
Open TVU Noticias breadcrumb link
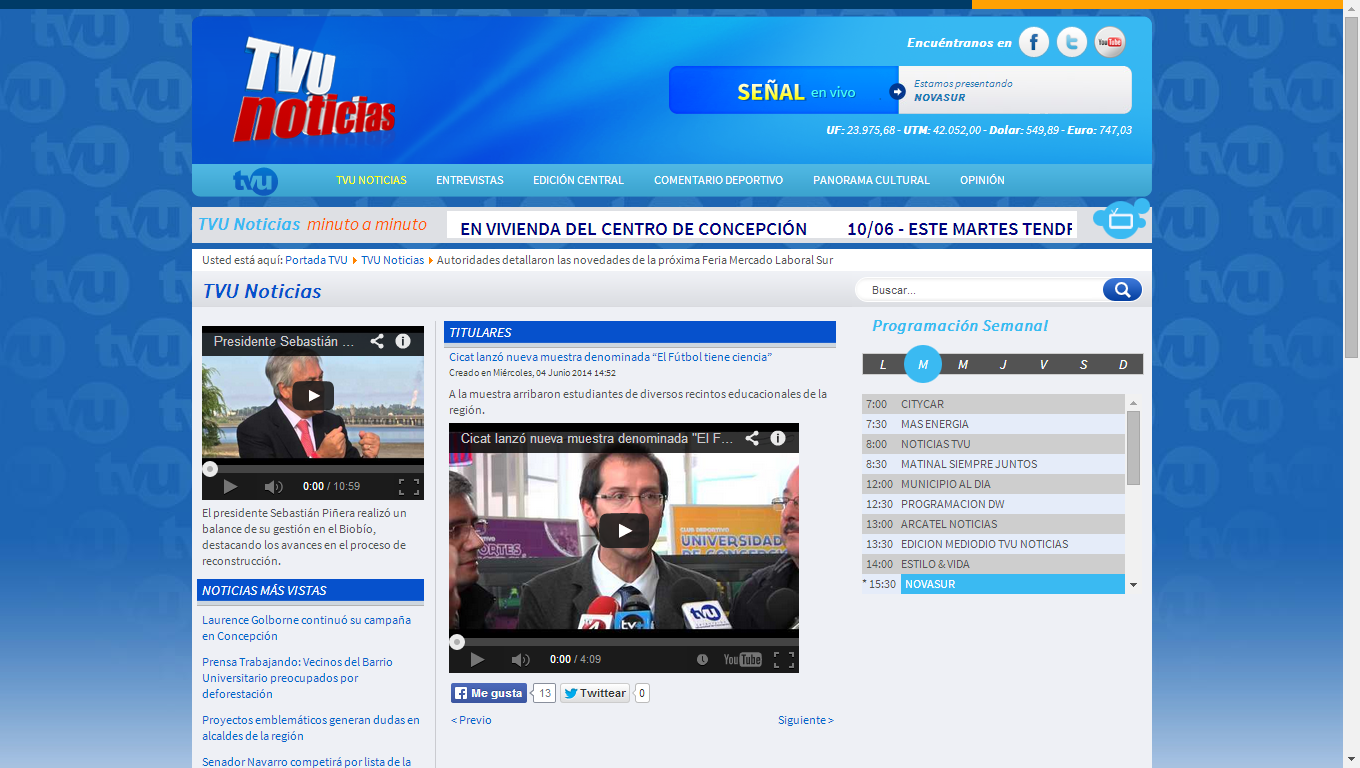point(392,260)
